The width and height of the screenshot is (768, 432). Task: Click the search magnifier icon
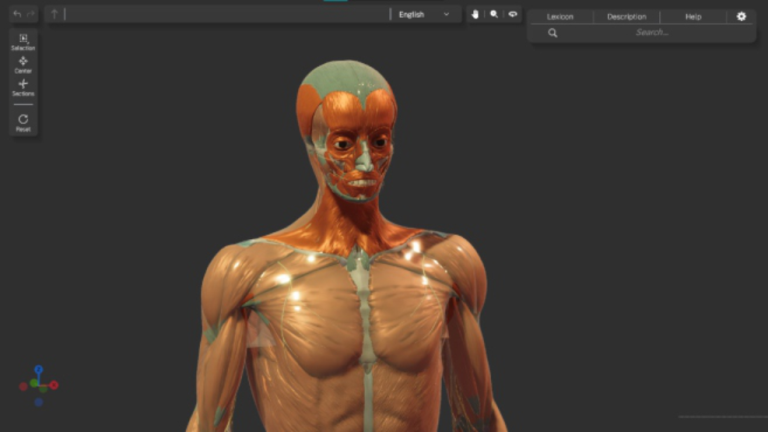552,33
